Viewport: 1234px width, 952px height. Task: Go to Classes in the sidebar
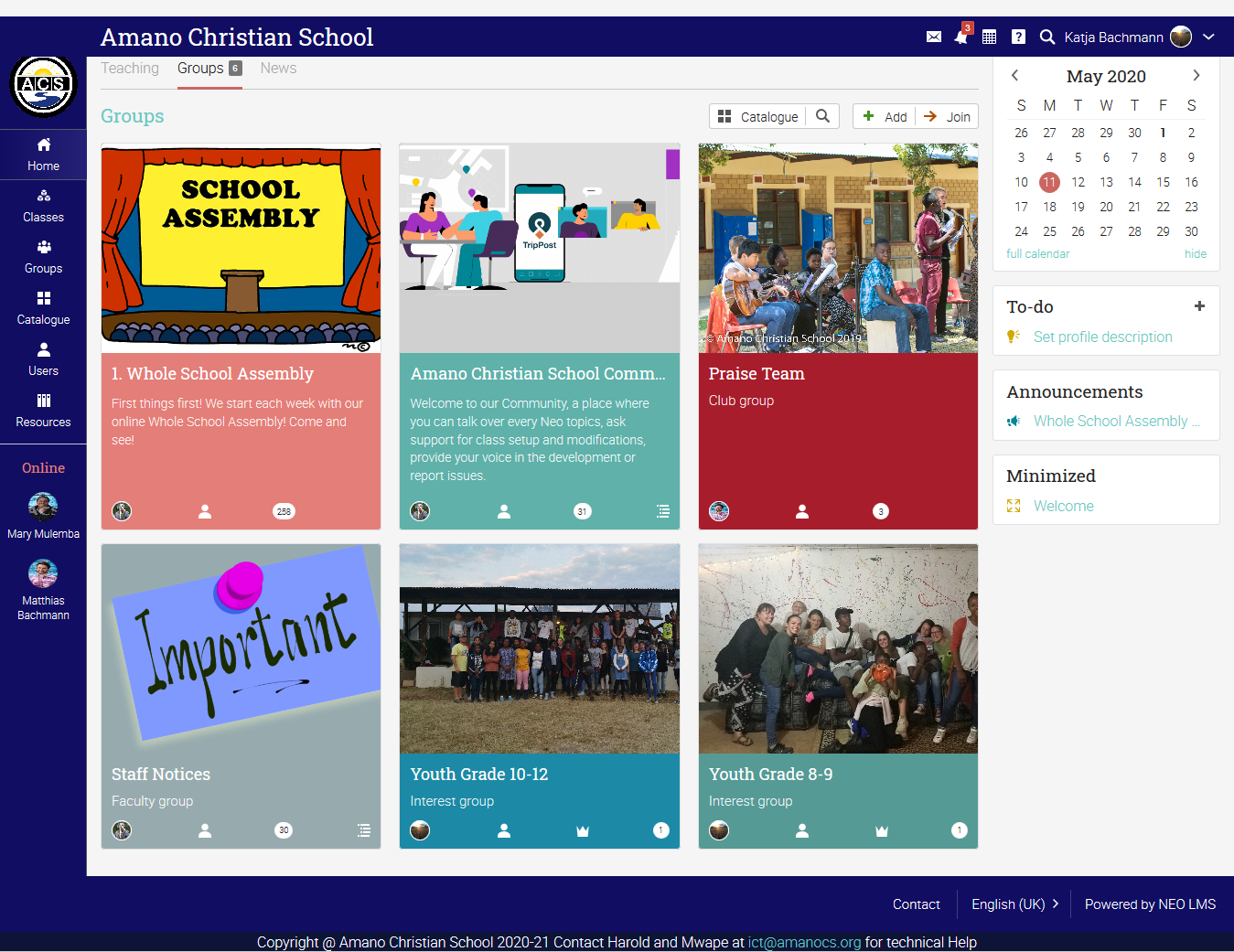coord(43,206)
